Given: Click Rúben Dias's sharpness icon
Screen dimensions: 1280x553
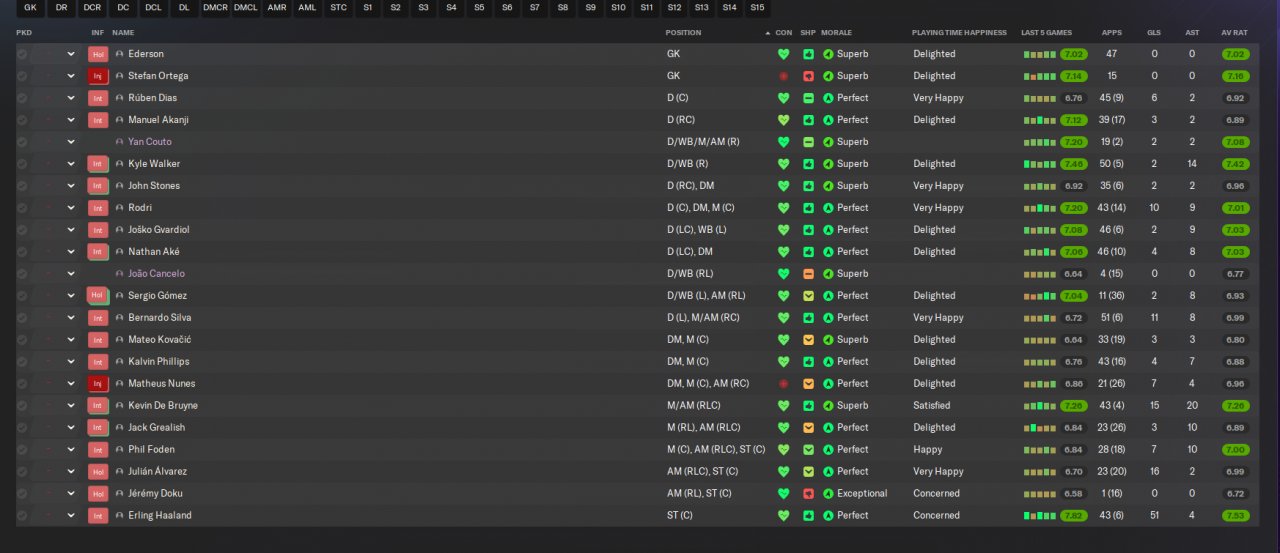Looking at the screenshot, I should coord(808,98).
